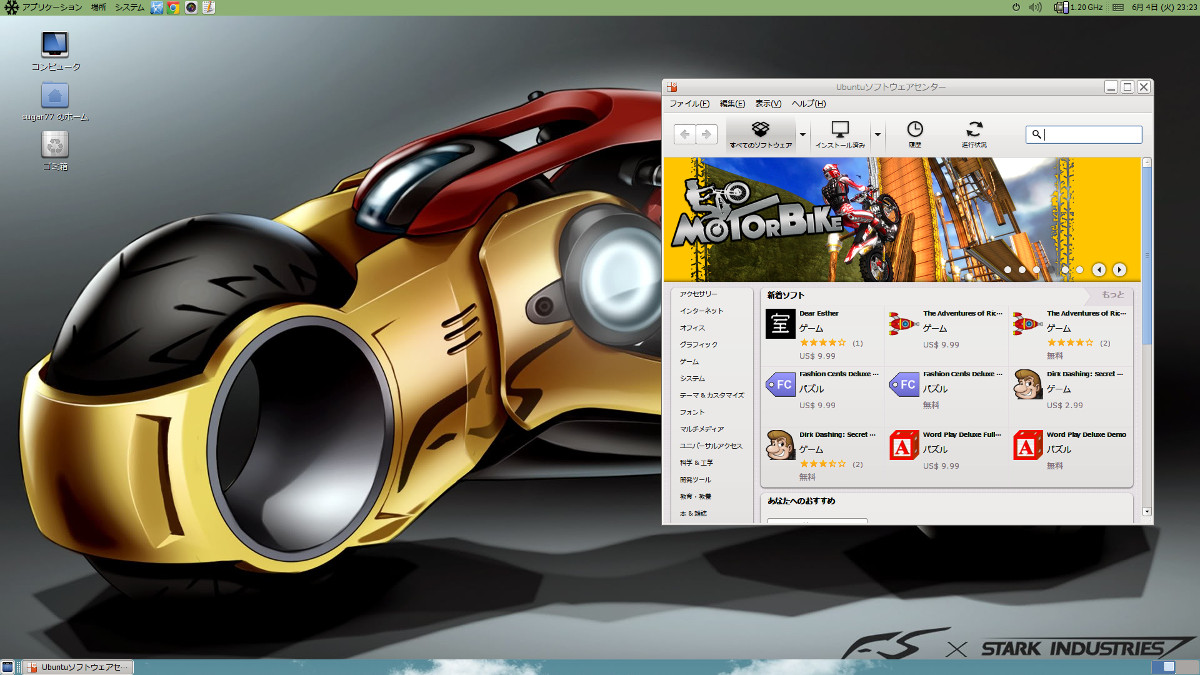This screenshot has height=675, width=1200.
Task: Open the コンピュータ desktop icon
Action: 55,44
